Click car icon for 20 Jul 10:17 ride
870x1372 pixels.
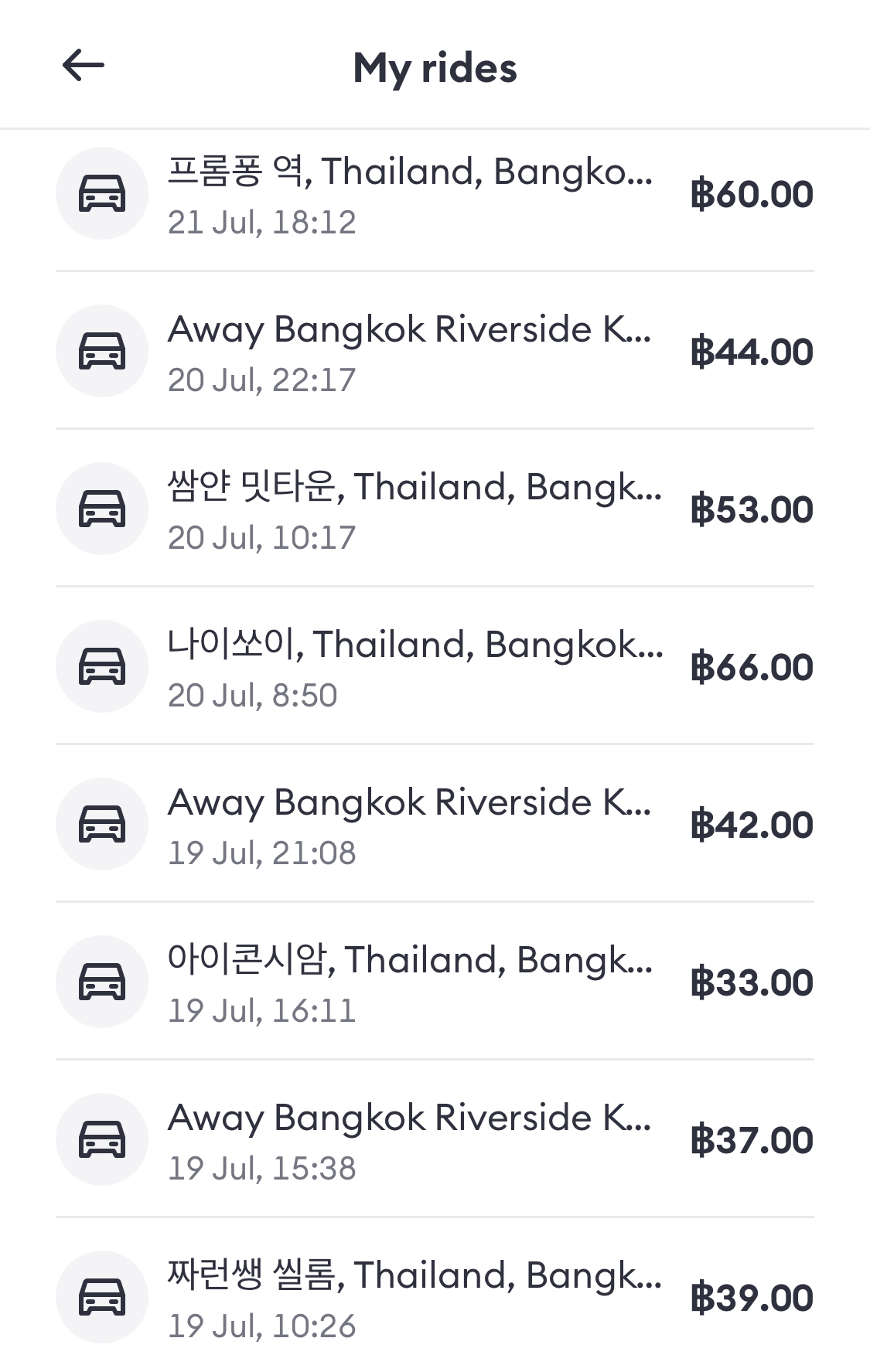[x=102, y=509]
